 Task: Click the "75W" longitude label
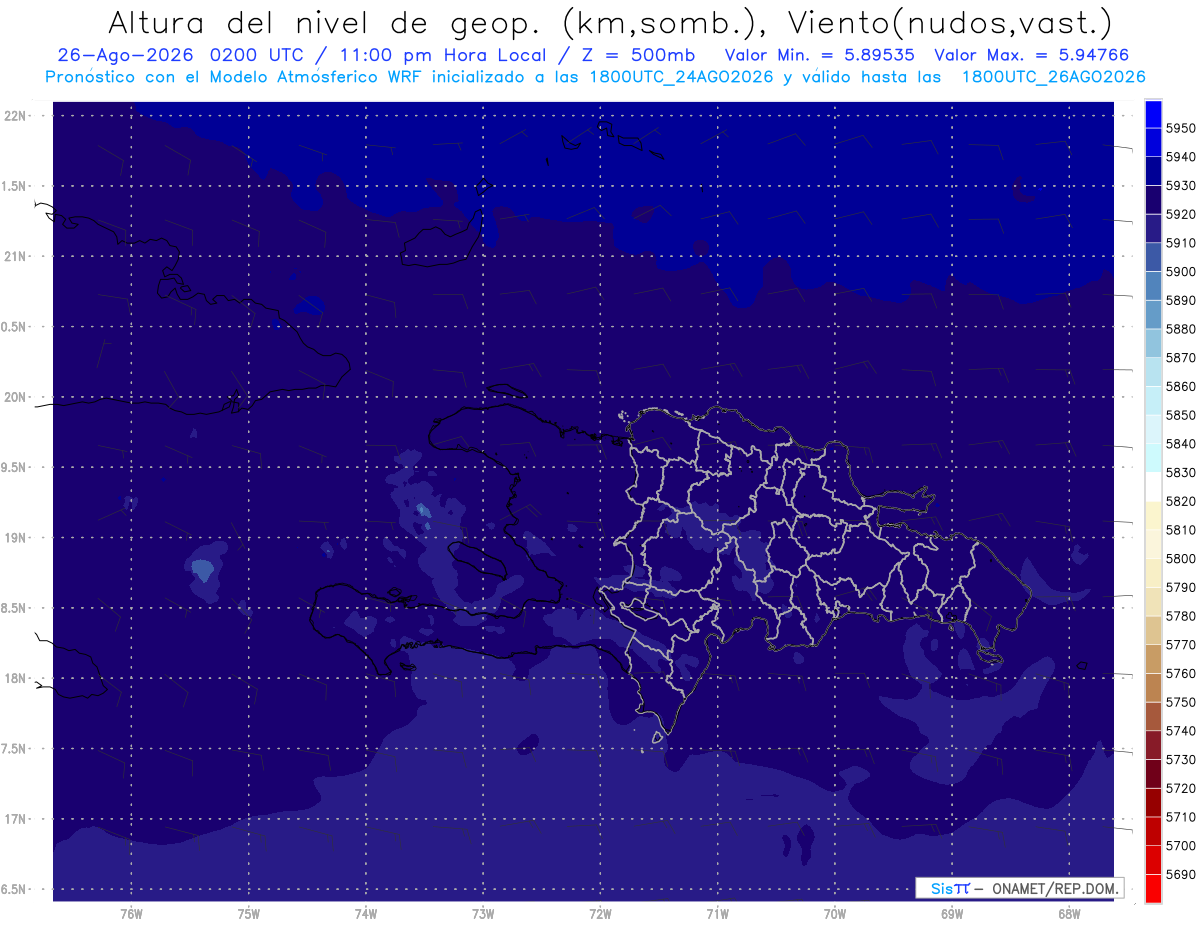[248, 914]
